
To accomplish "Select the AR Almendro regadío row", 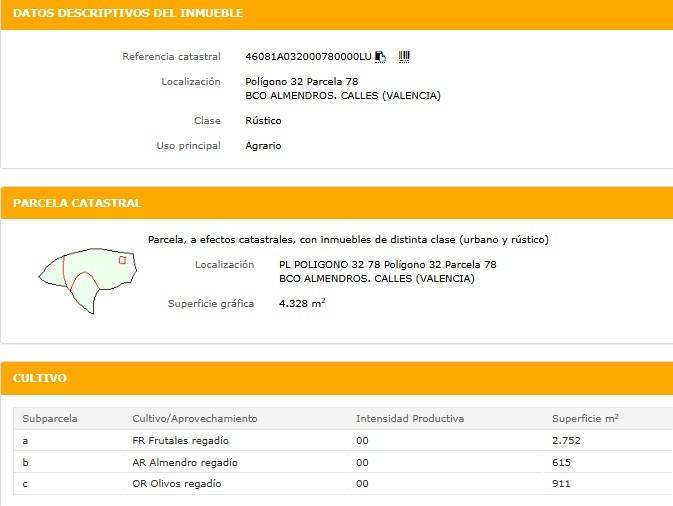I will pos(185,462).
